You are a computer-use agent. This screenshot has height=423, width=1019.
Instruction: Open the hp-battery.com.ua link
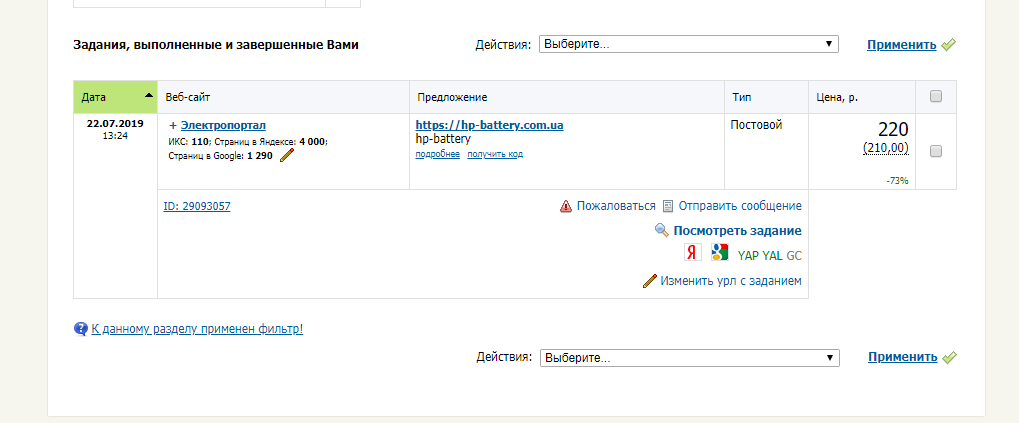(489, 125)
